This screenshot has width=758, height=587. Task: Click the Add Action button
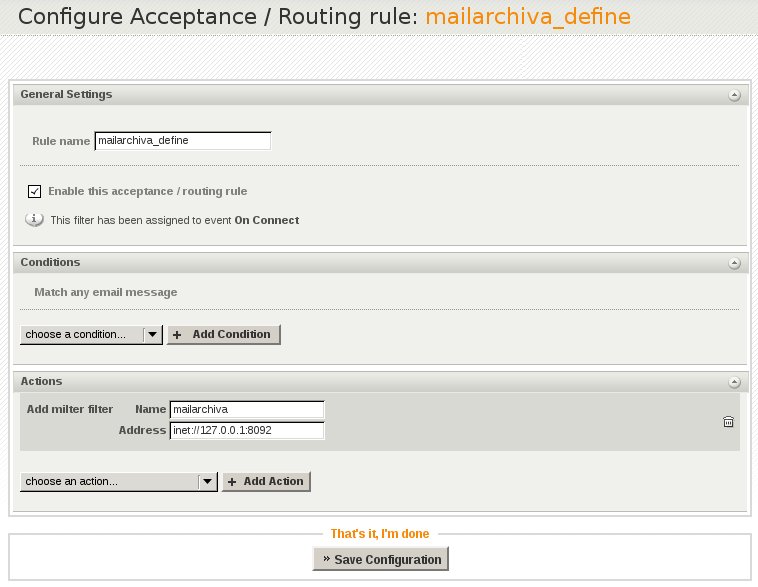266,482
